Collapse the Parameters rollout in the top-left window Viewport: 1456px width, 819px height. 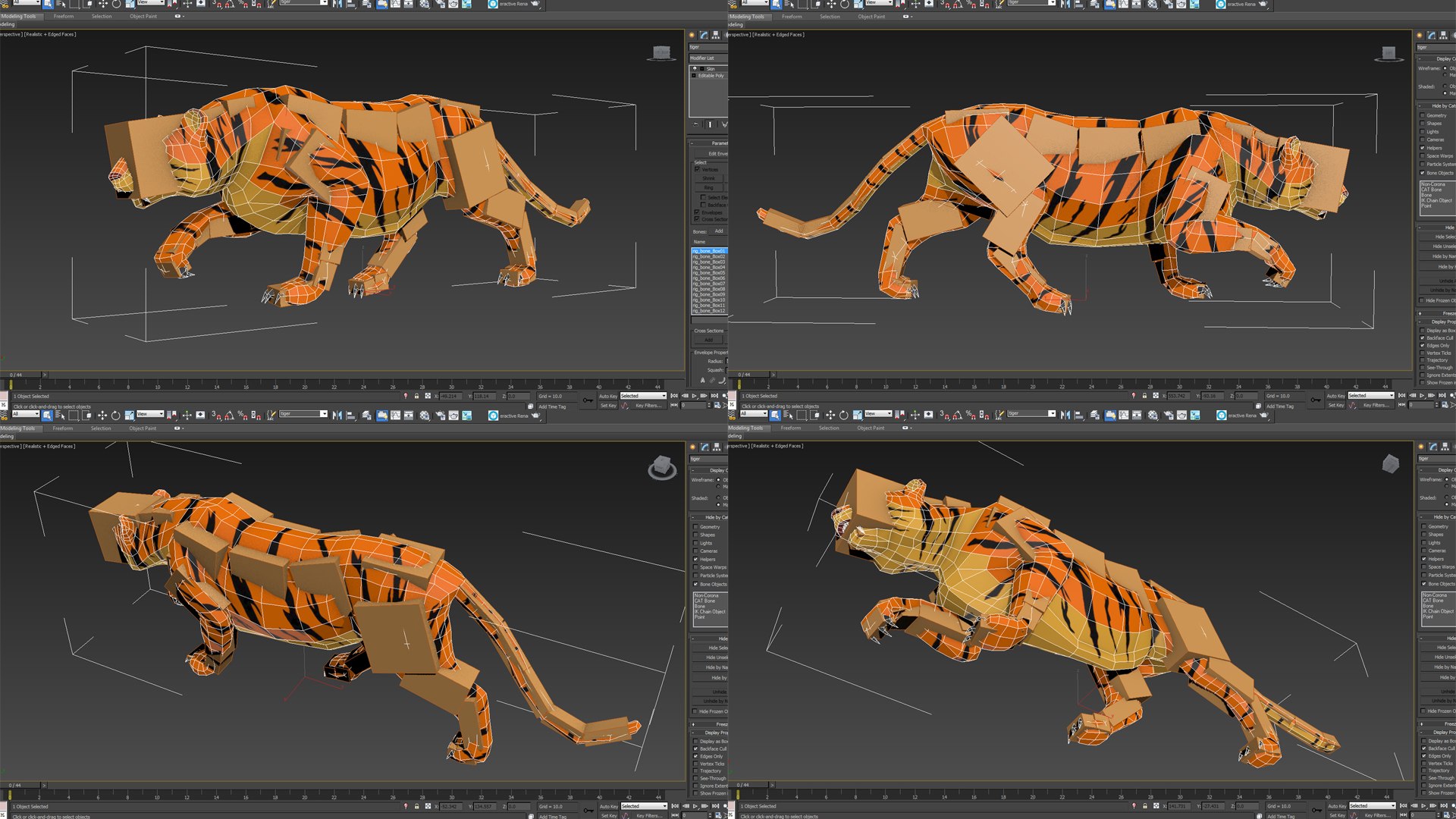(708, 143)
